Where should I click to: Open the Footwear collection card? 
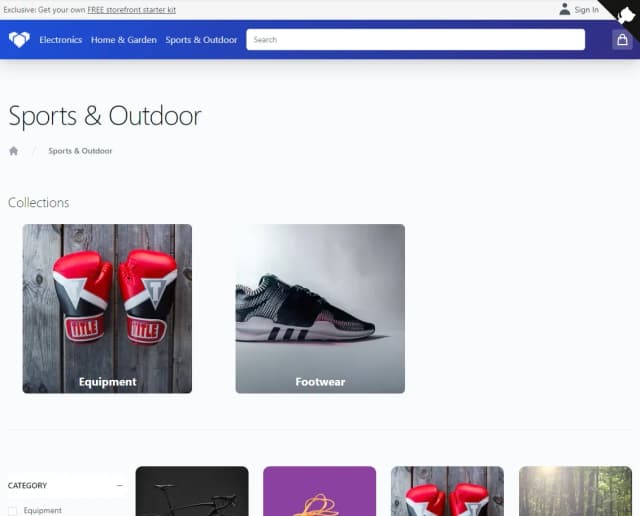tap(320, 309)
